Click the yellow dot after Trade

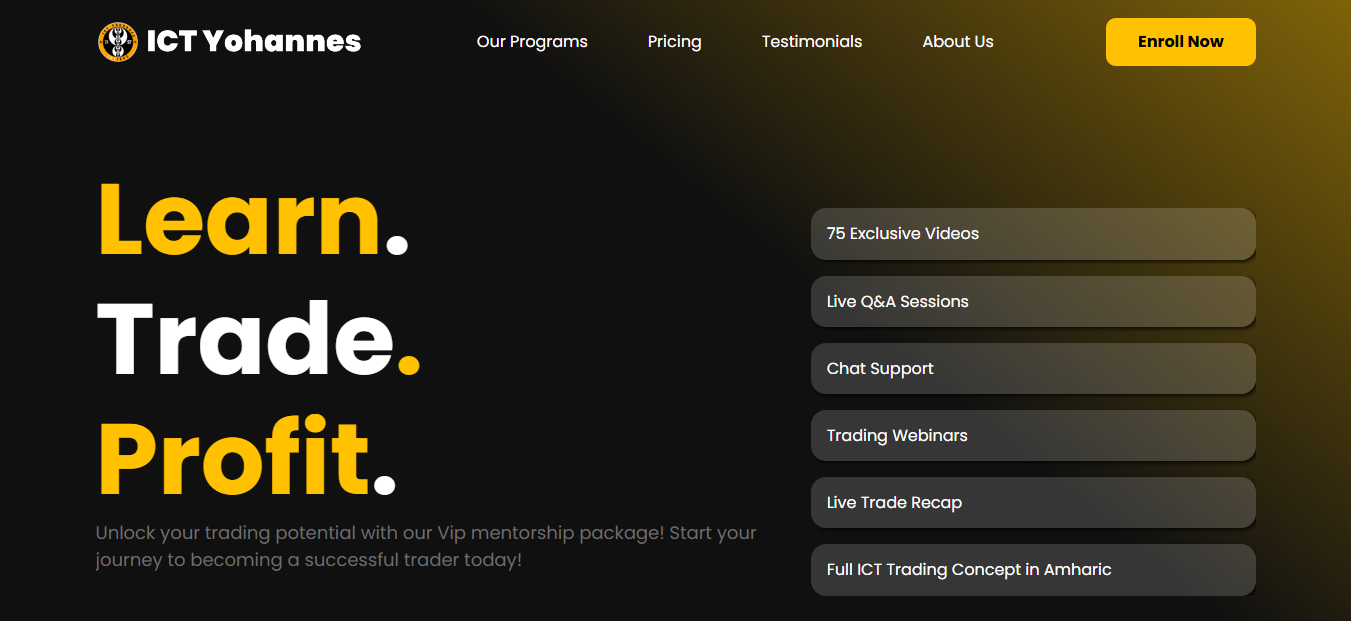point(408,364)
